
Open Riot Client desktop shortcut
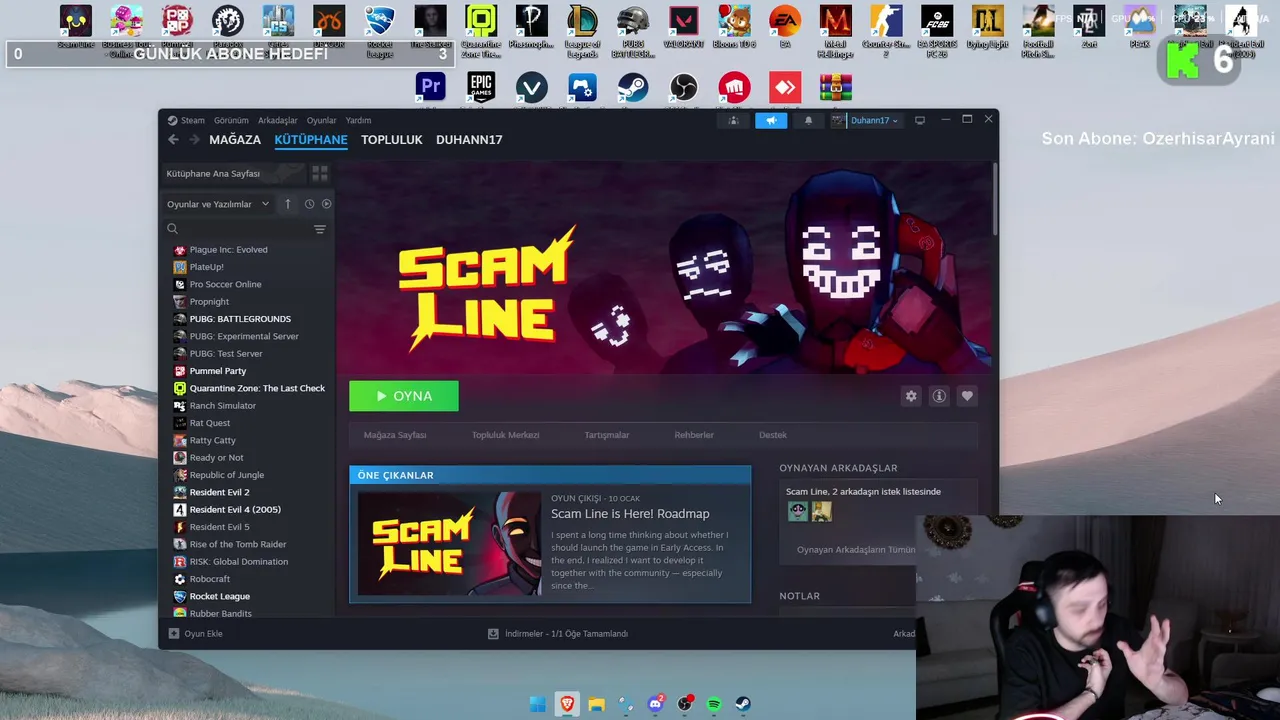coord(734,88)
